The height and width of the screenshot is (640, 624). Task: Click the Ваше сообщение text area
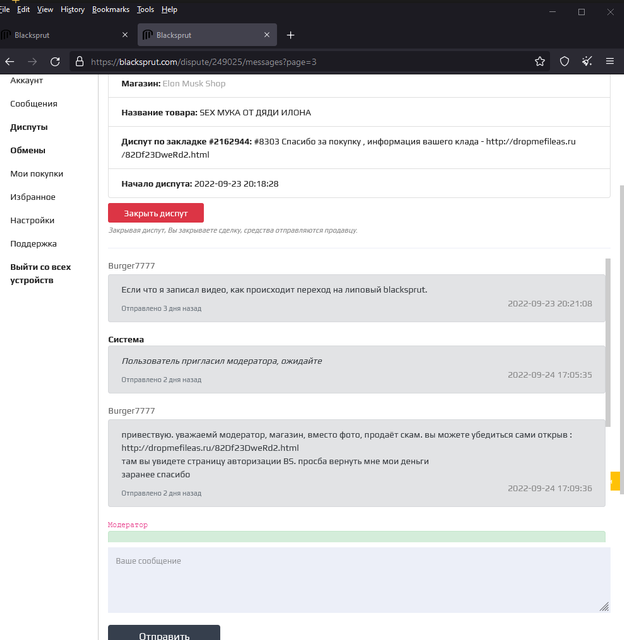(359, 580)
